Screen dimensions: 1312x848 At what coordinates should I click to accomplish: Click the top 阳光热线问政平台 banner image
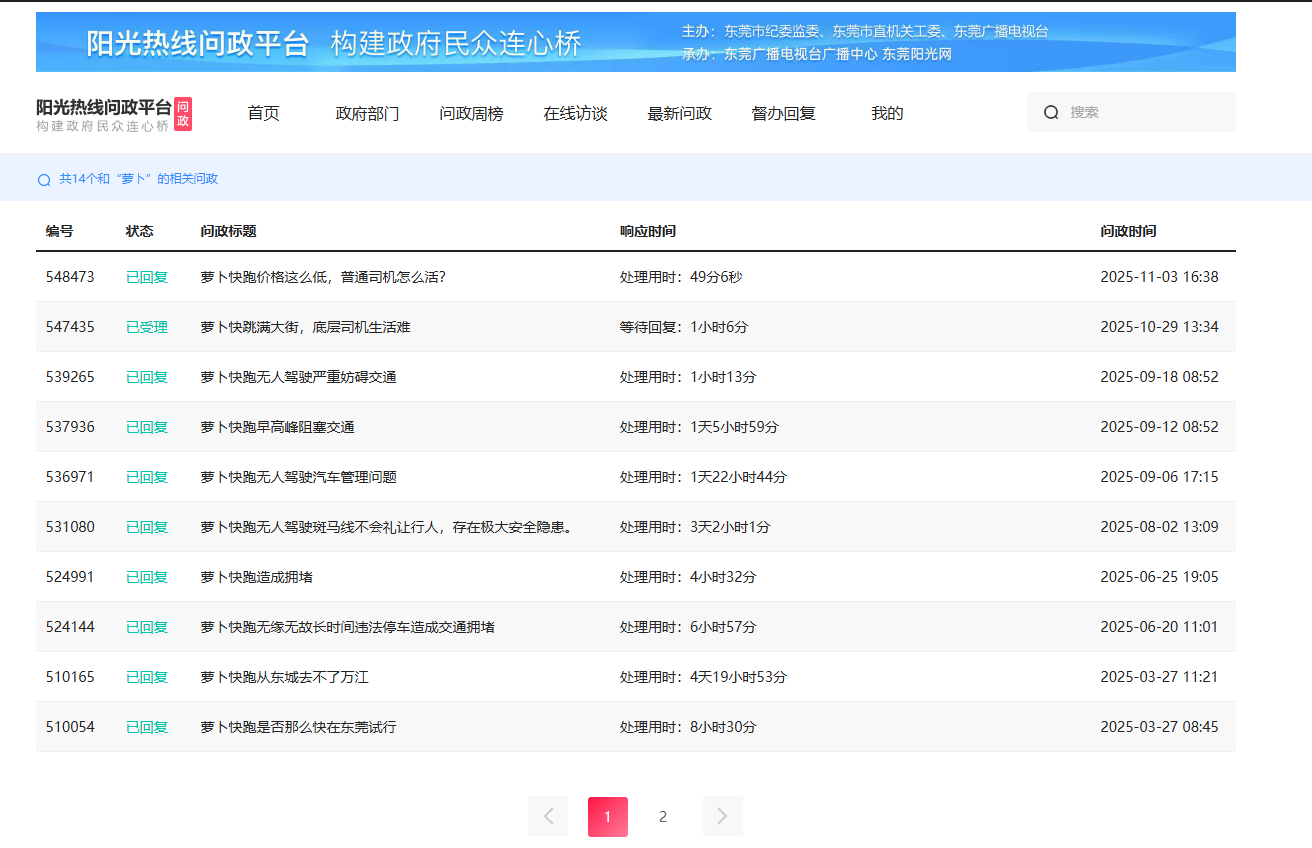635,42
